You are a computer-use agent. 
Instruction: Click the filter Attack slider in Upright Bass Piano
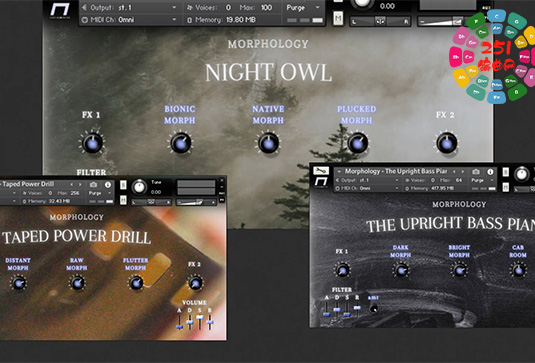(327, 309)
